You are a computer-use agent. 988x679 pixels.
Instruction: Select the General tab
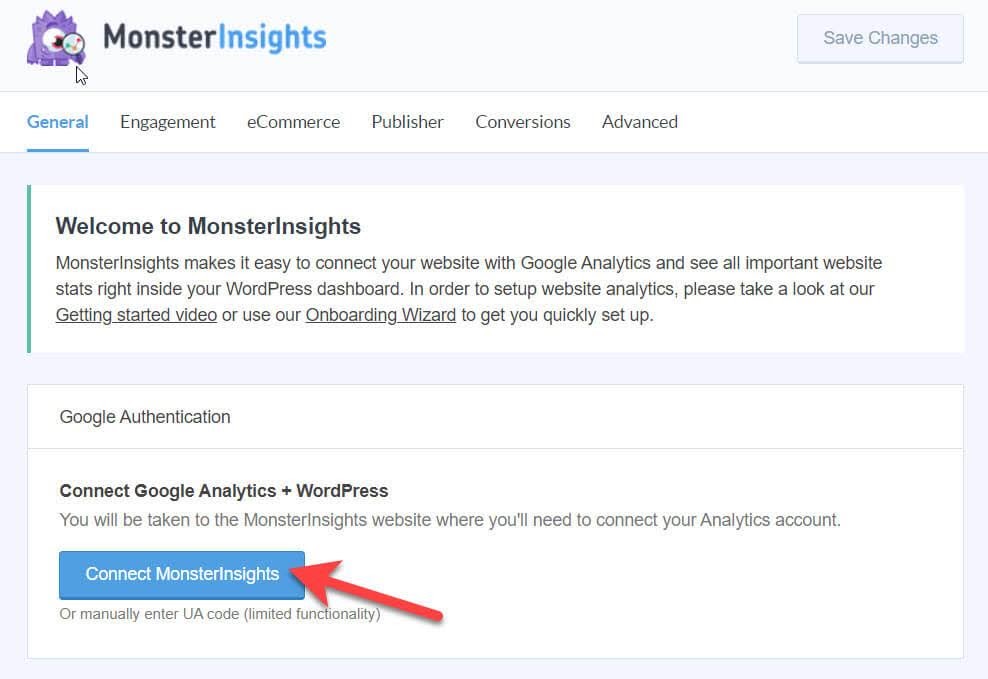coord(57,122)
